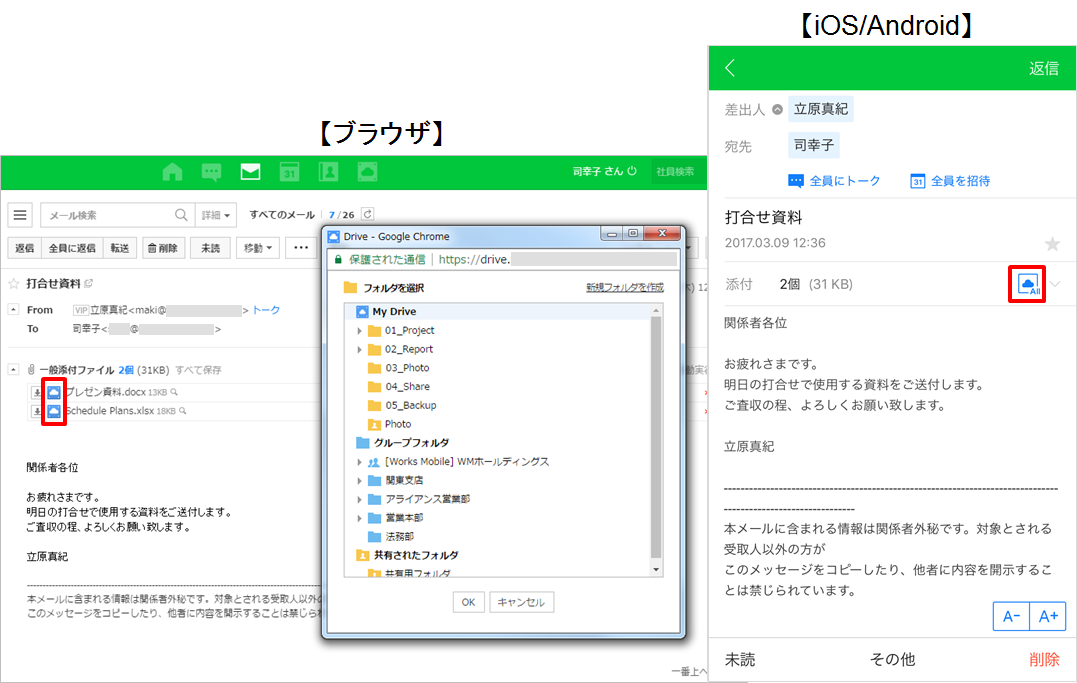Click the OK button in Drive dialog
The width and height of the screenshot is (1077, 683).
468,602
